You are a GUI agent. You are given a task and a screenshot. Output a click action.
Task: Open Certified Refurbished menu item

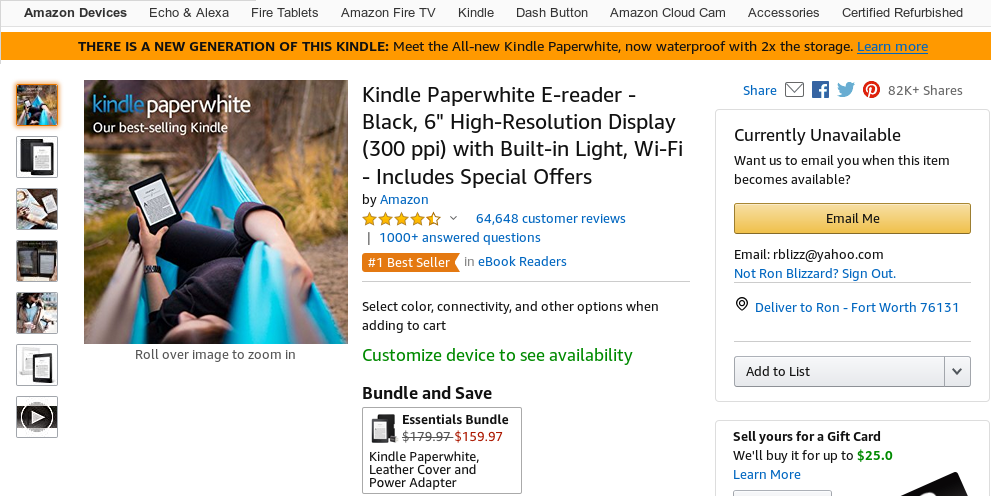coord(902,13)
